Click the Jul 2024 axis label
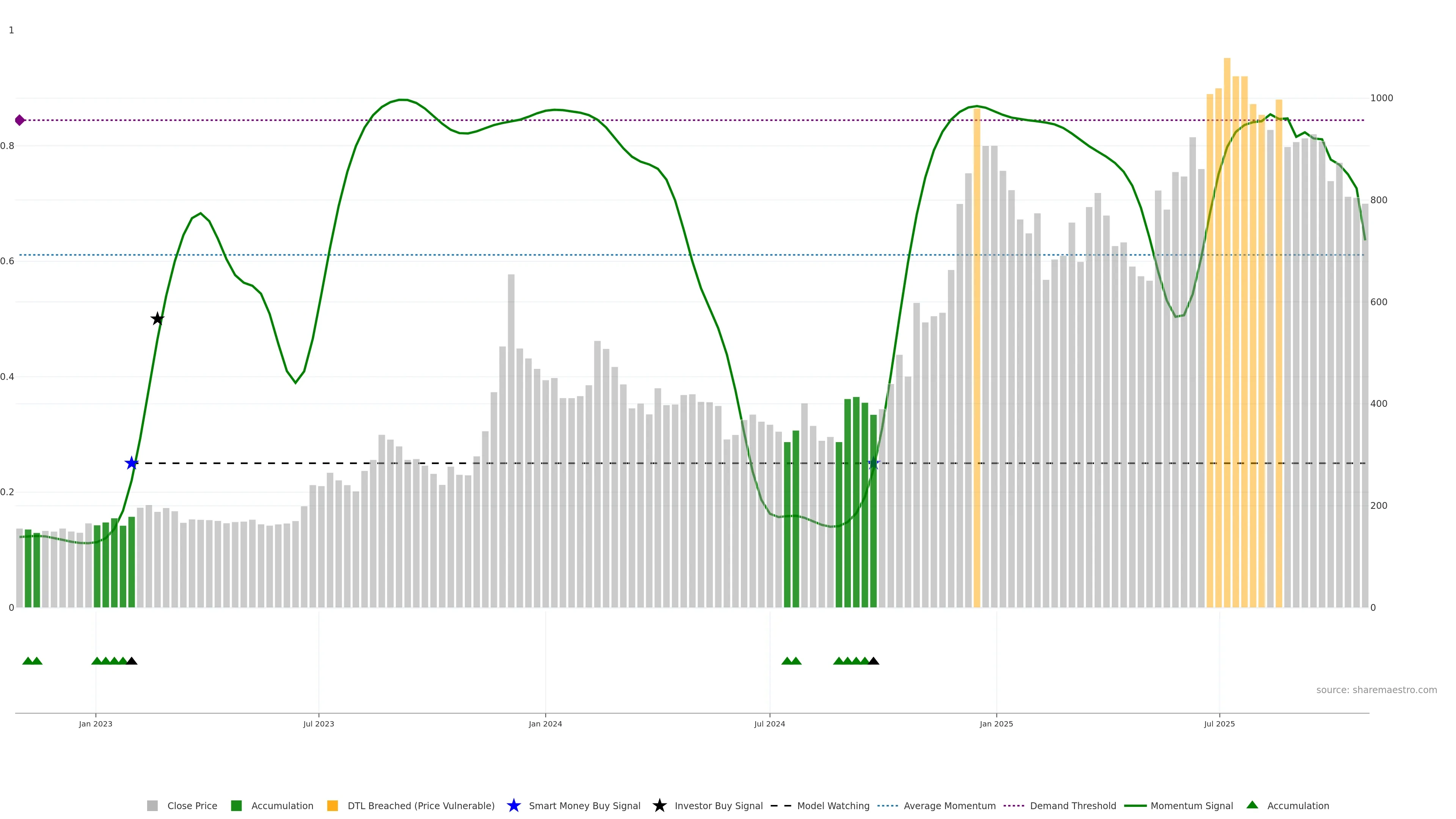This screenshot has height=819, width=1456. coord(769,724)
